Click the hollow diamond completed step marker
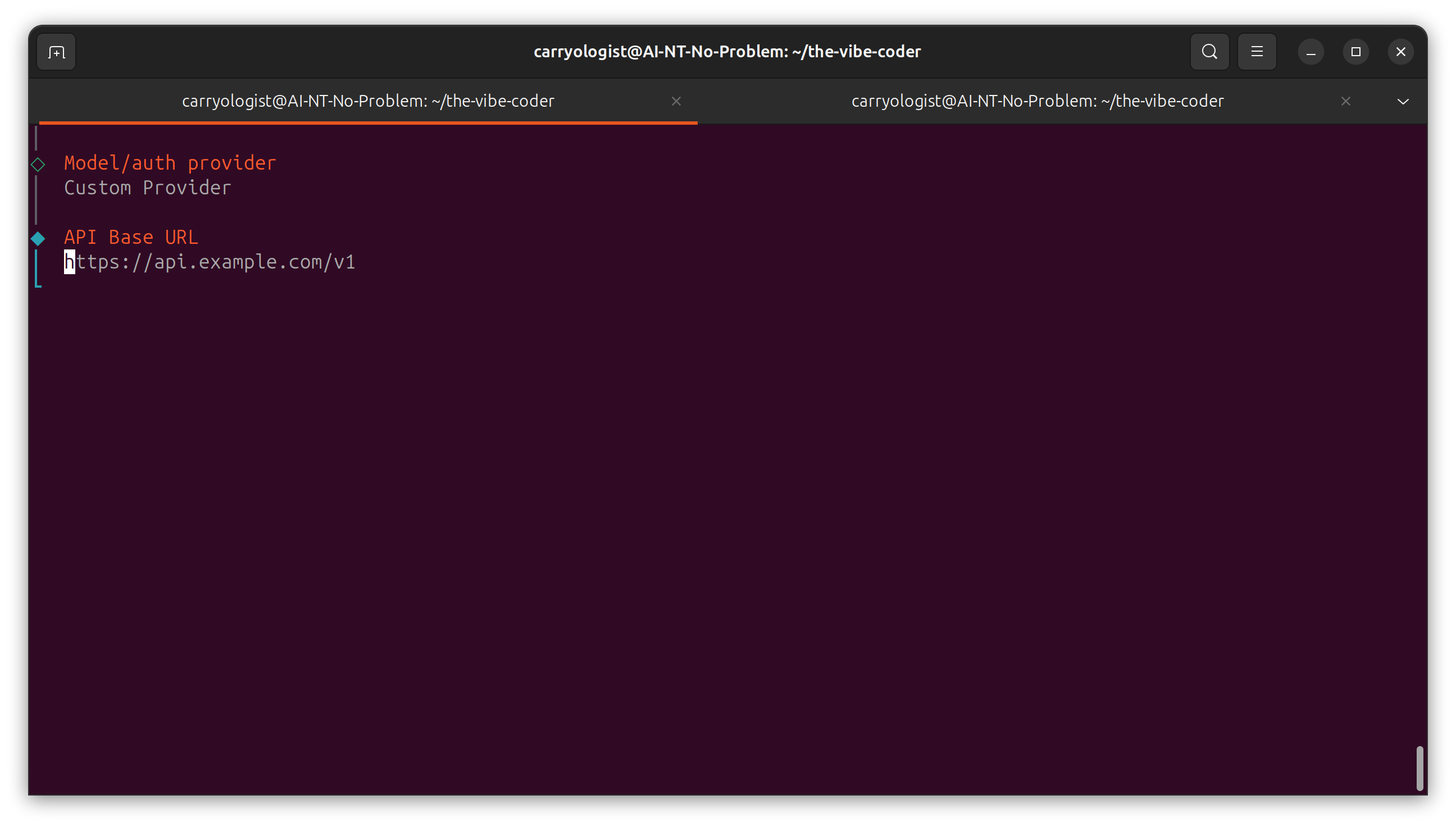 (x=38, y=164)
